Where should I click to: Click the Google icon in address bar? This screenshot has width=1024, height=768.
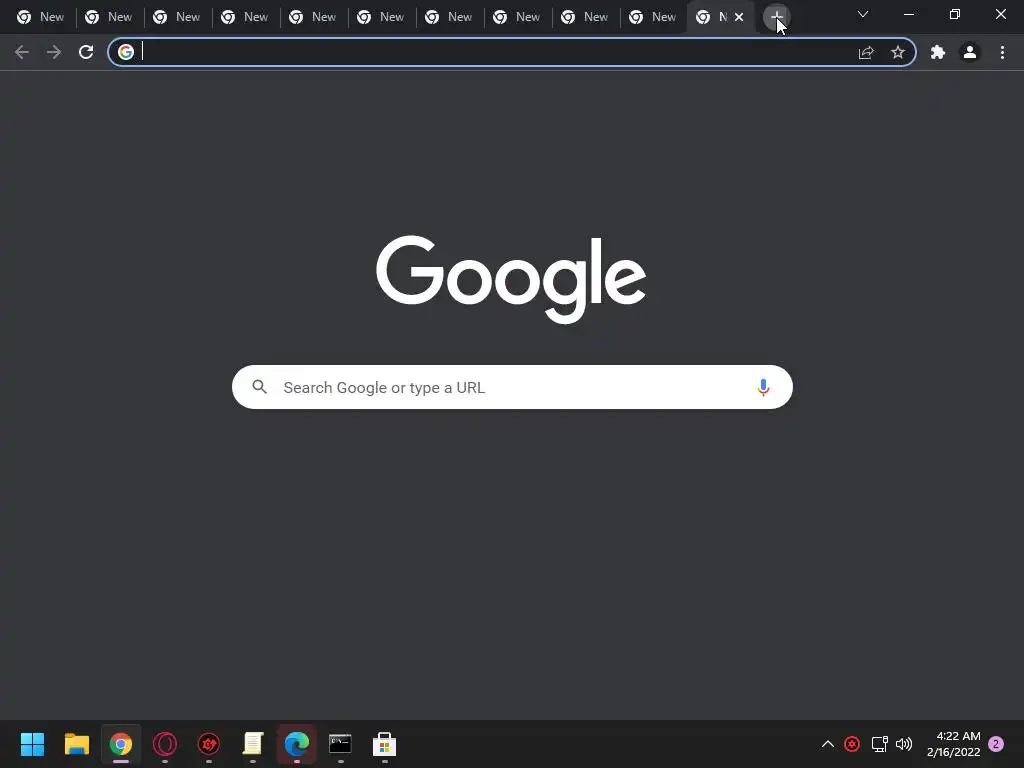coord(126,52)
